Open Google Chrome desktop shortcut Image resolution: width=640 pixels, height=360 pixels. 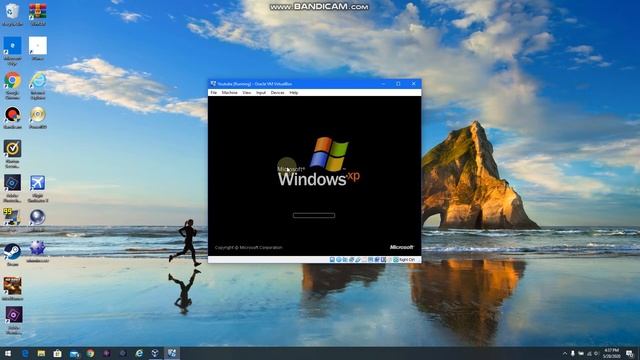[12, 86]
